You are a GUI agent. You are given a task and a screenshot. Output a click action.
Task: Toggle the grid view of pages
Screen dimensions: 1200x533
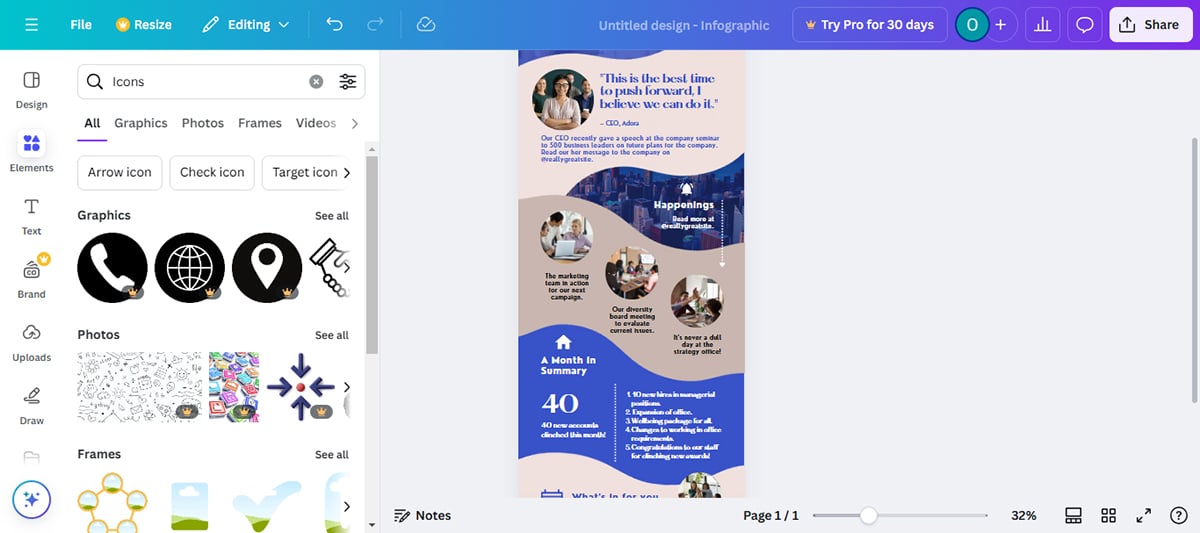coord(1108,516)
